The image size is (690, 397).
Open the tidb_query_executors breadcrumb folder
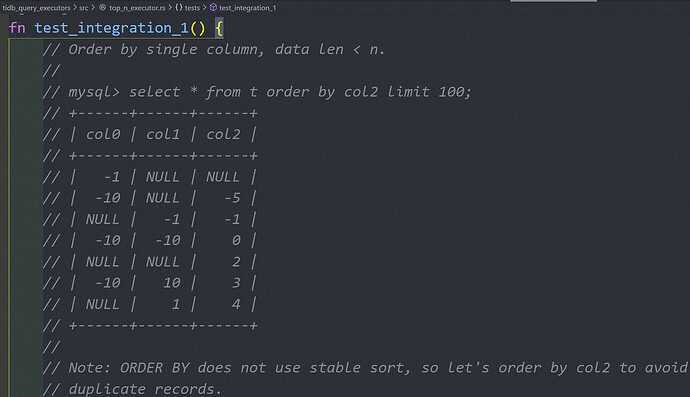click(x=36, y=8)
